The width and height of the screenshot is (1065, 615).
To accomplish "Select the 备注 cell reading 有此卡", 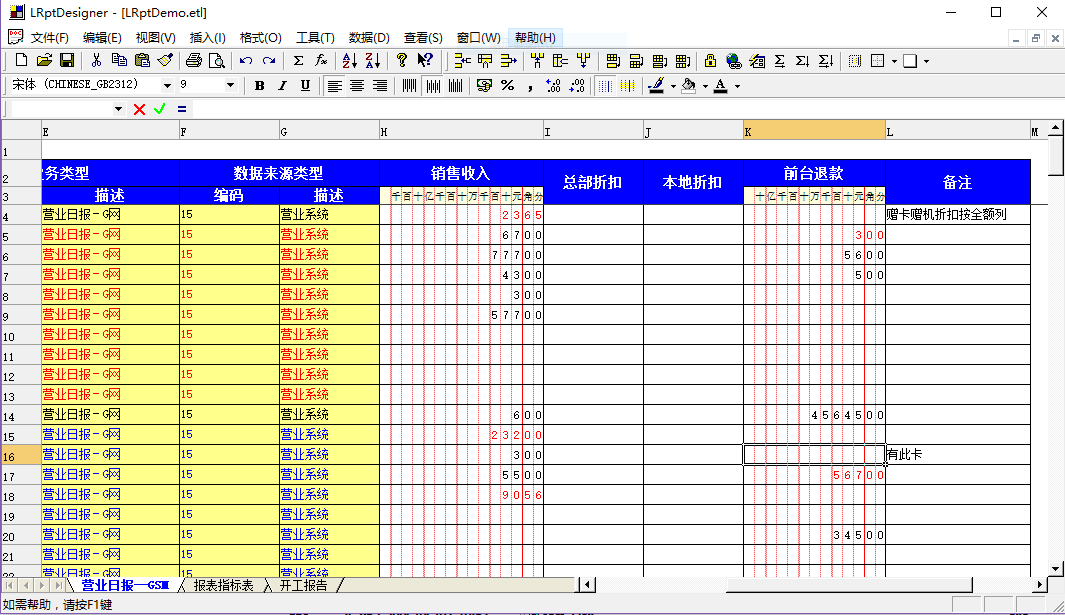I will pyautogui.click(x=958, y=455).
